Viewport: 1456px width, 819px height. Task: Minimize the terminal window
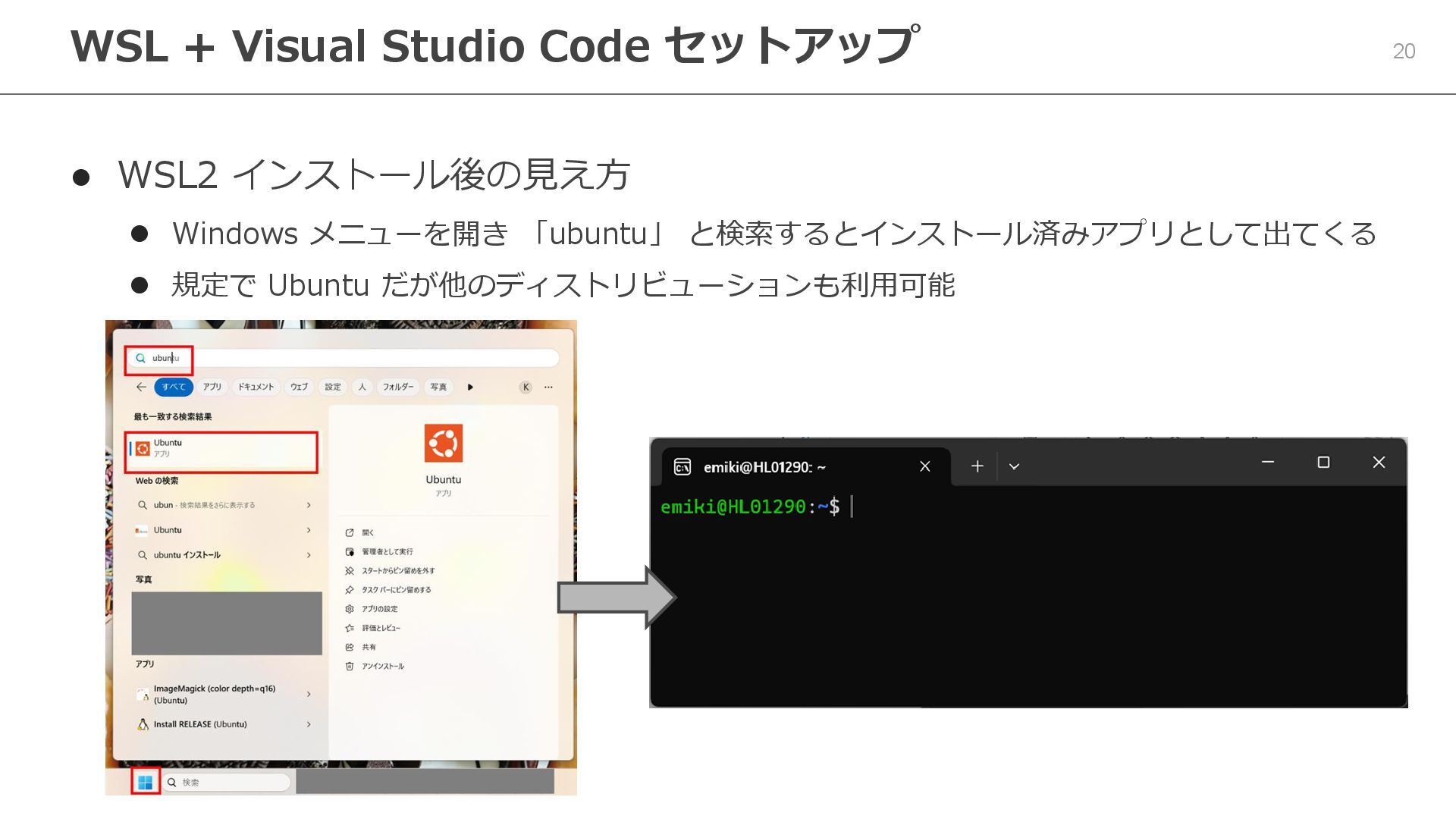point(1268,462)
